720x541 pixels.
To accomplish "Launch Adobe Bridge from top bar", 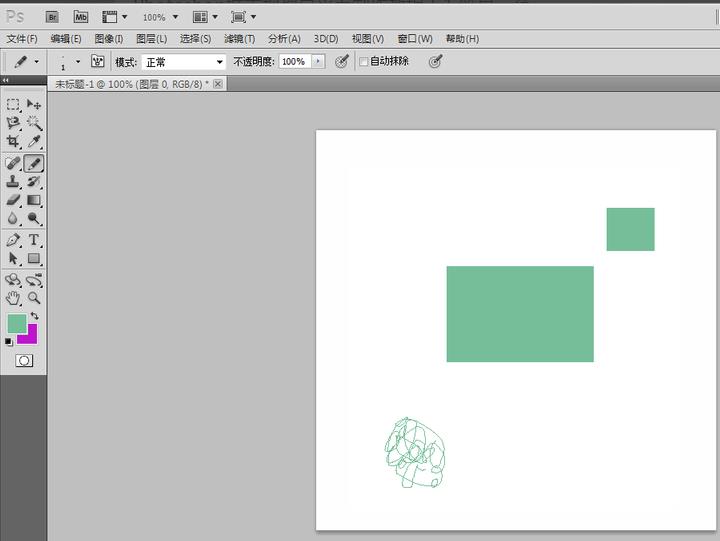I will (53, 17).
